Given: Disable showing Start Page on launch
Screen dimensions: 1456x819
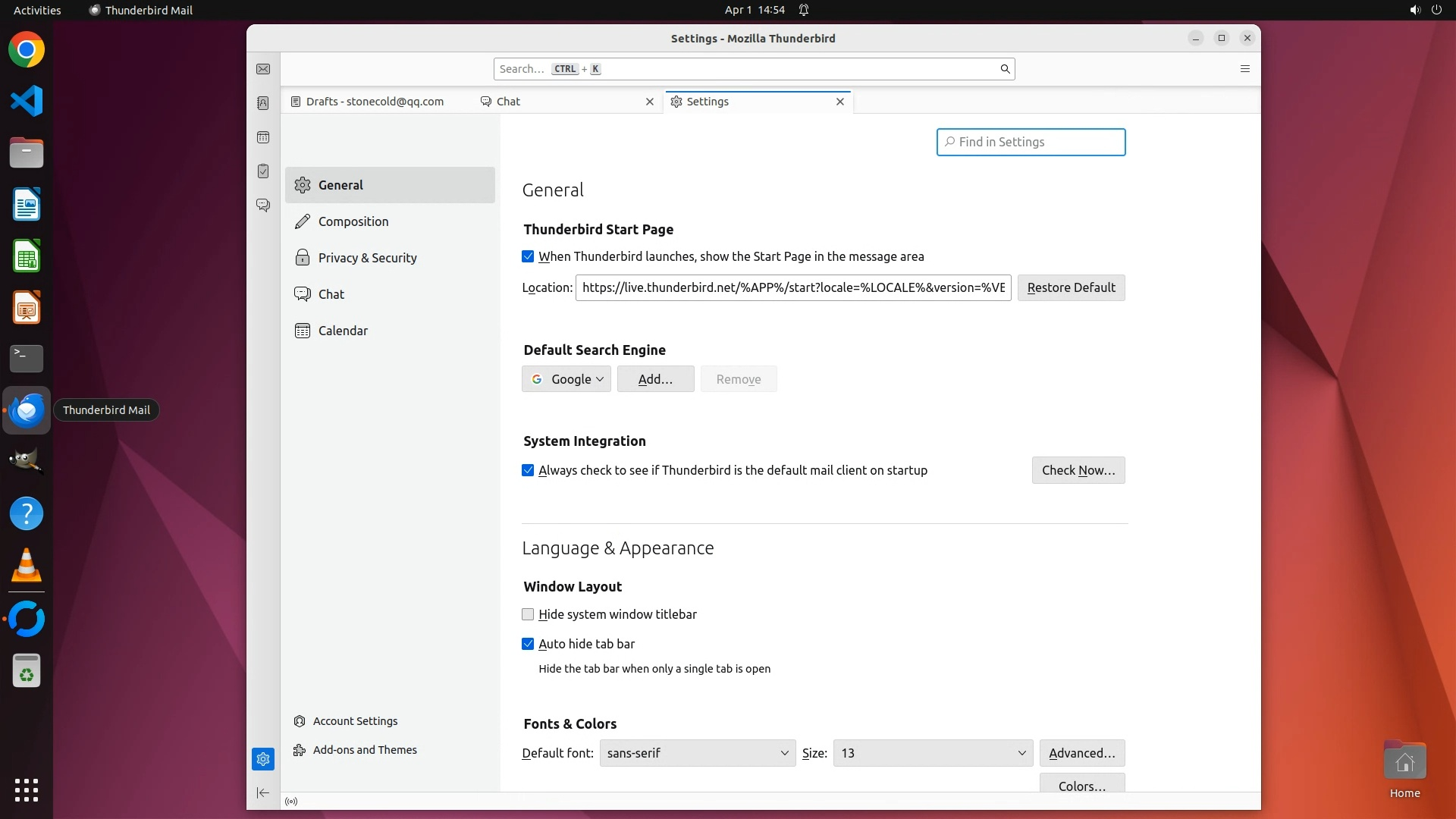Looking at the screenshot, I should point(528,256).
